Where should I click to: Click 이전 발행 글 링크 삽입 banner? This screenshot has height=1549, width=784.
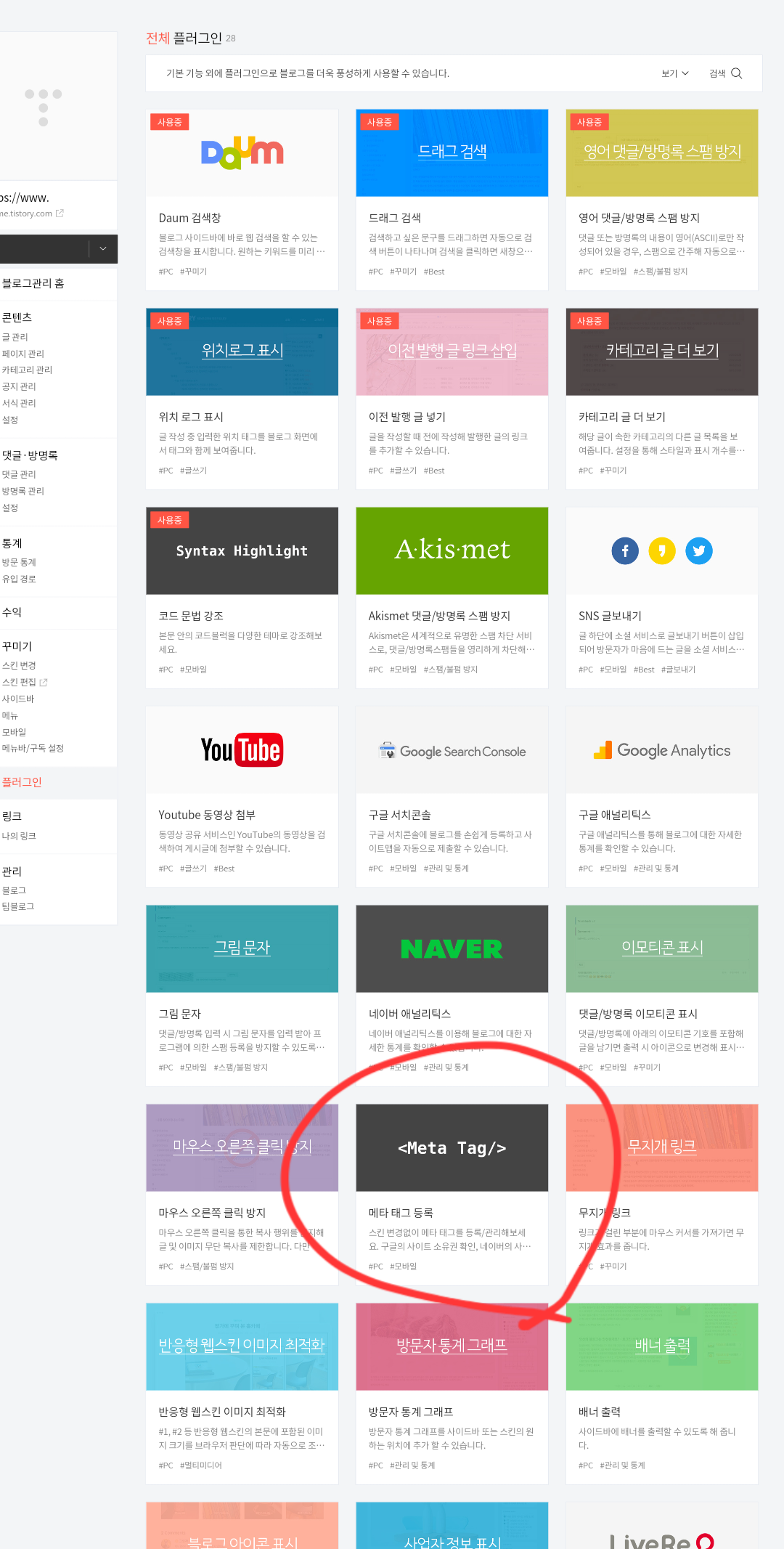pyautogui.click(x=452, y=350)
